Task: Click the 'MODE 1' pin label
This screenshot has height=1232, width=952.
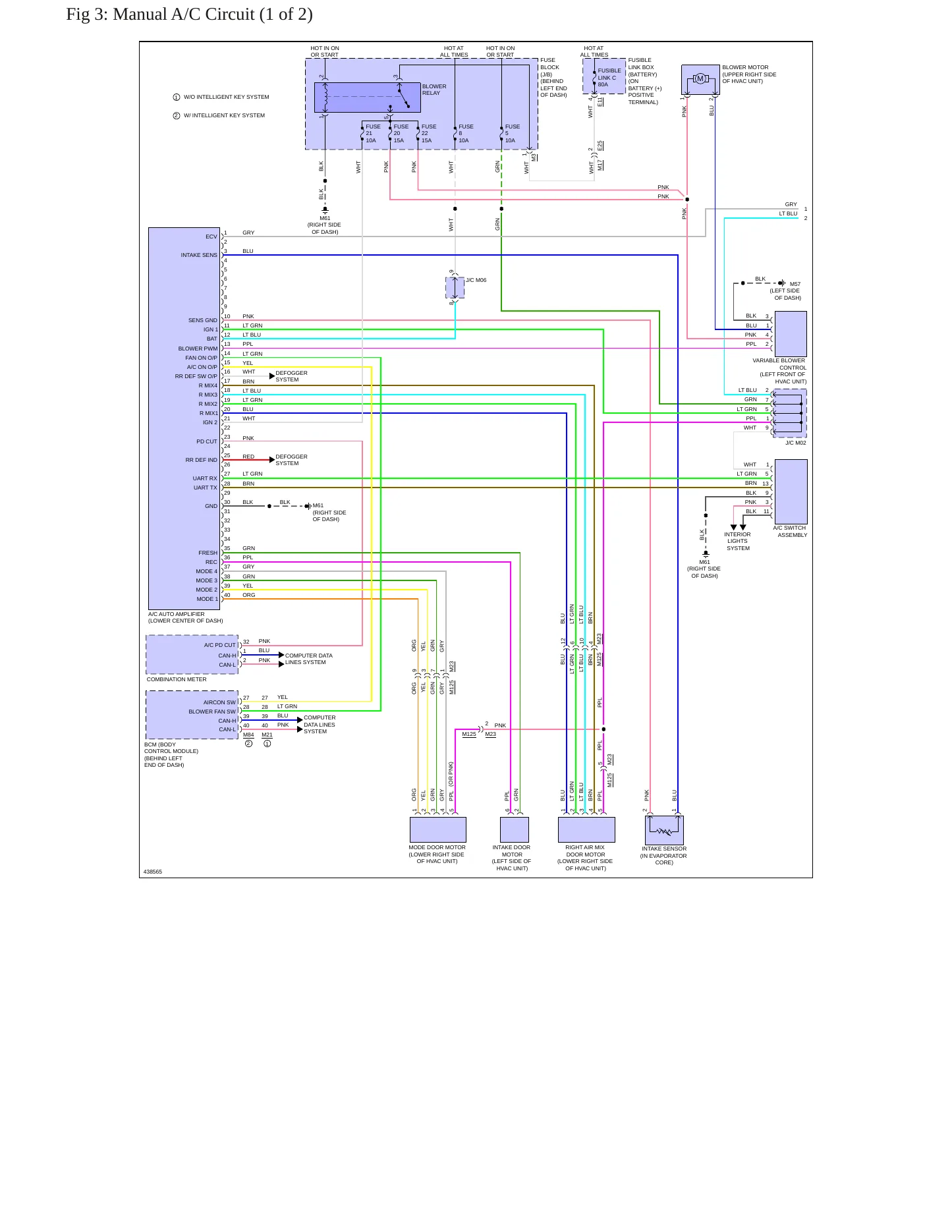Action: 207,600
